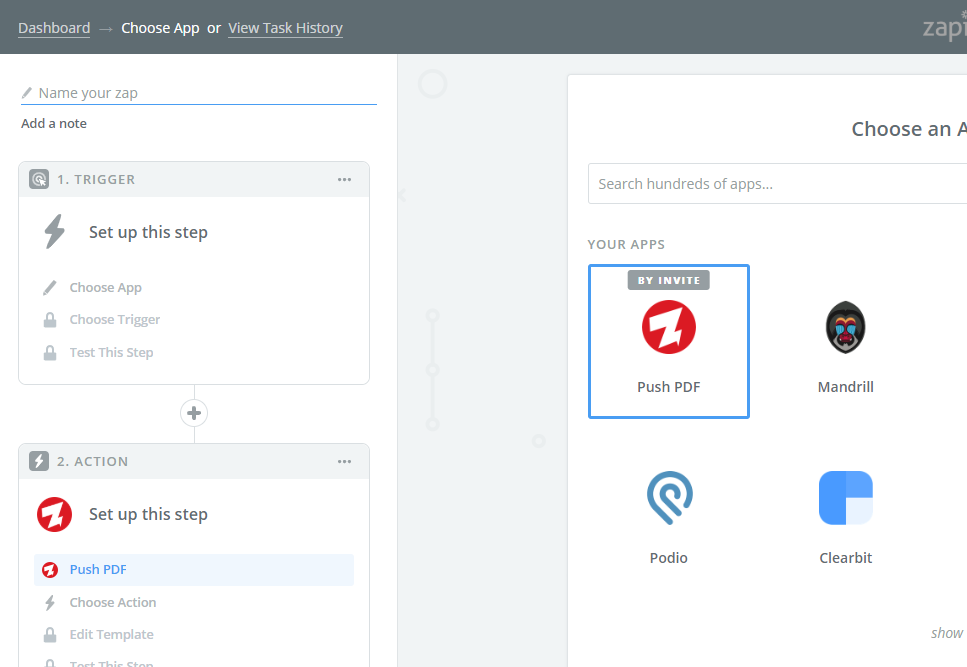The width and height of the screenshot is (967, 667).
Task: Select Edit Template item
Action: point(112,634)
